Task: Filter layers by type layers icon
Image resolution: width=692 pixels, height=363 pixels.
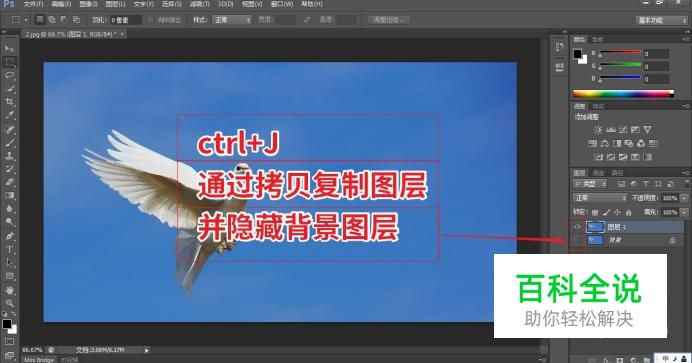Action: point(646,184)
